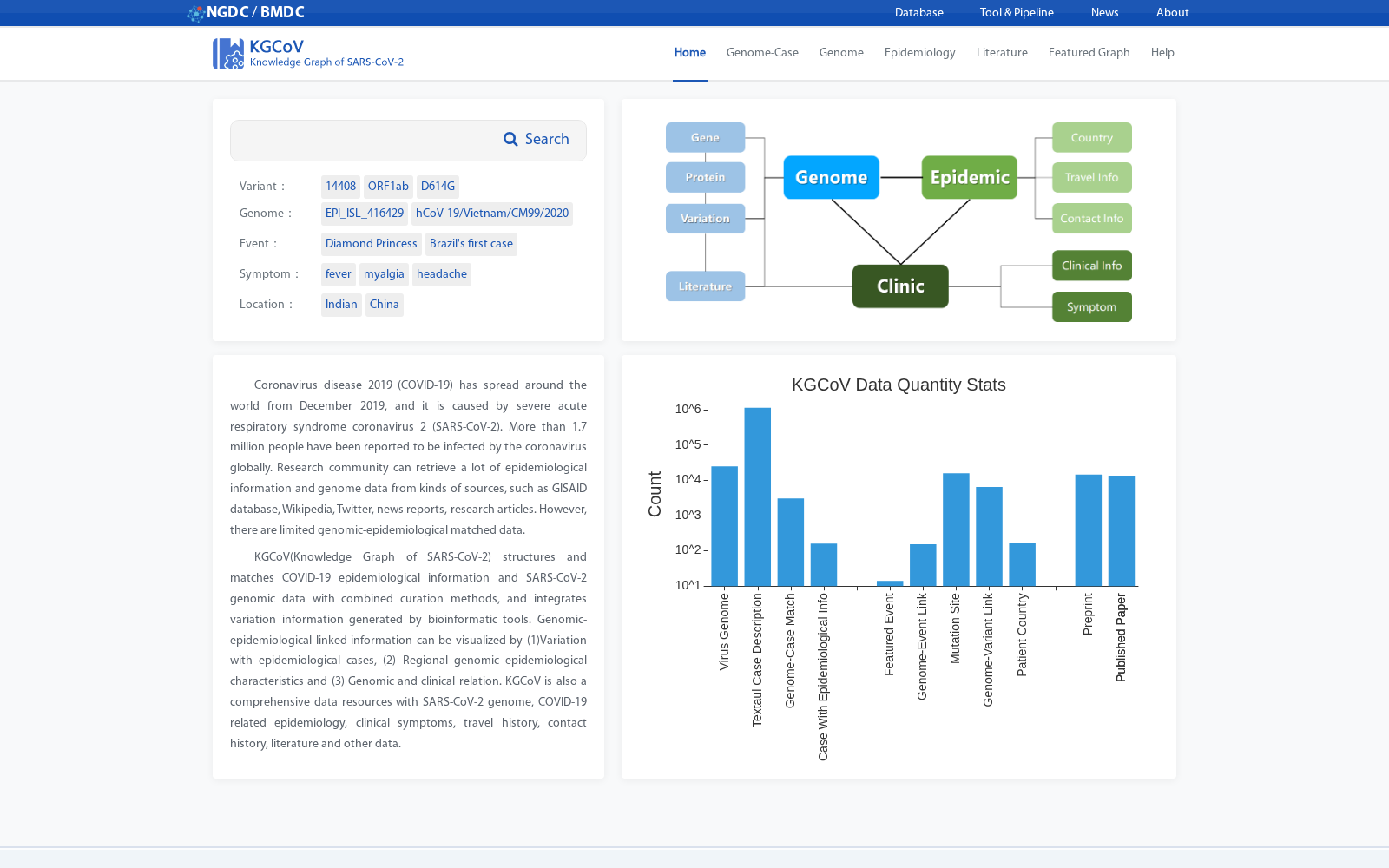
Task: Select genome EPI_ISL_416429 tag
Action: tap(365, 214)
